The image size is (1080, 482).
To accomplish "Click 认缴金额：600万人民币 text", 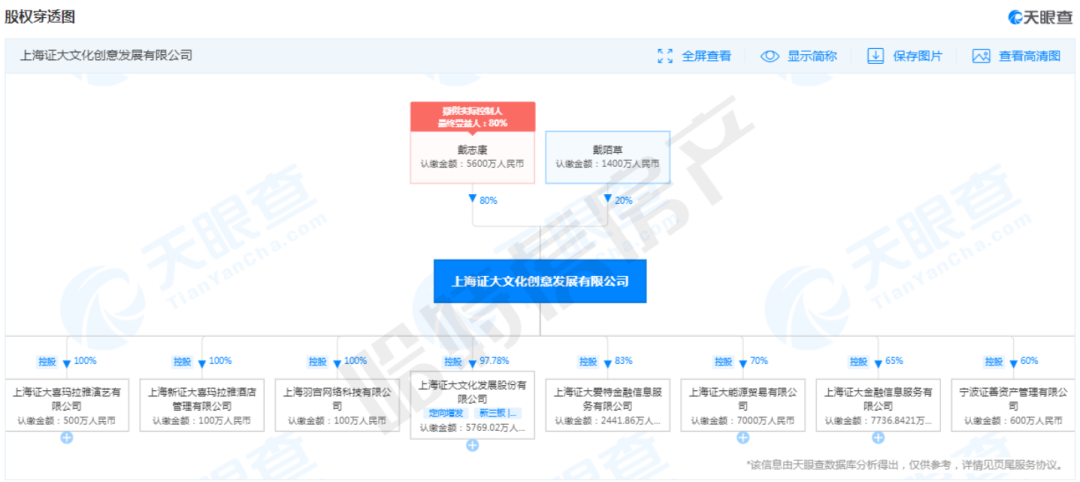I will coord(1013,420).
